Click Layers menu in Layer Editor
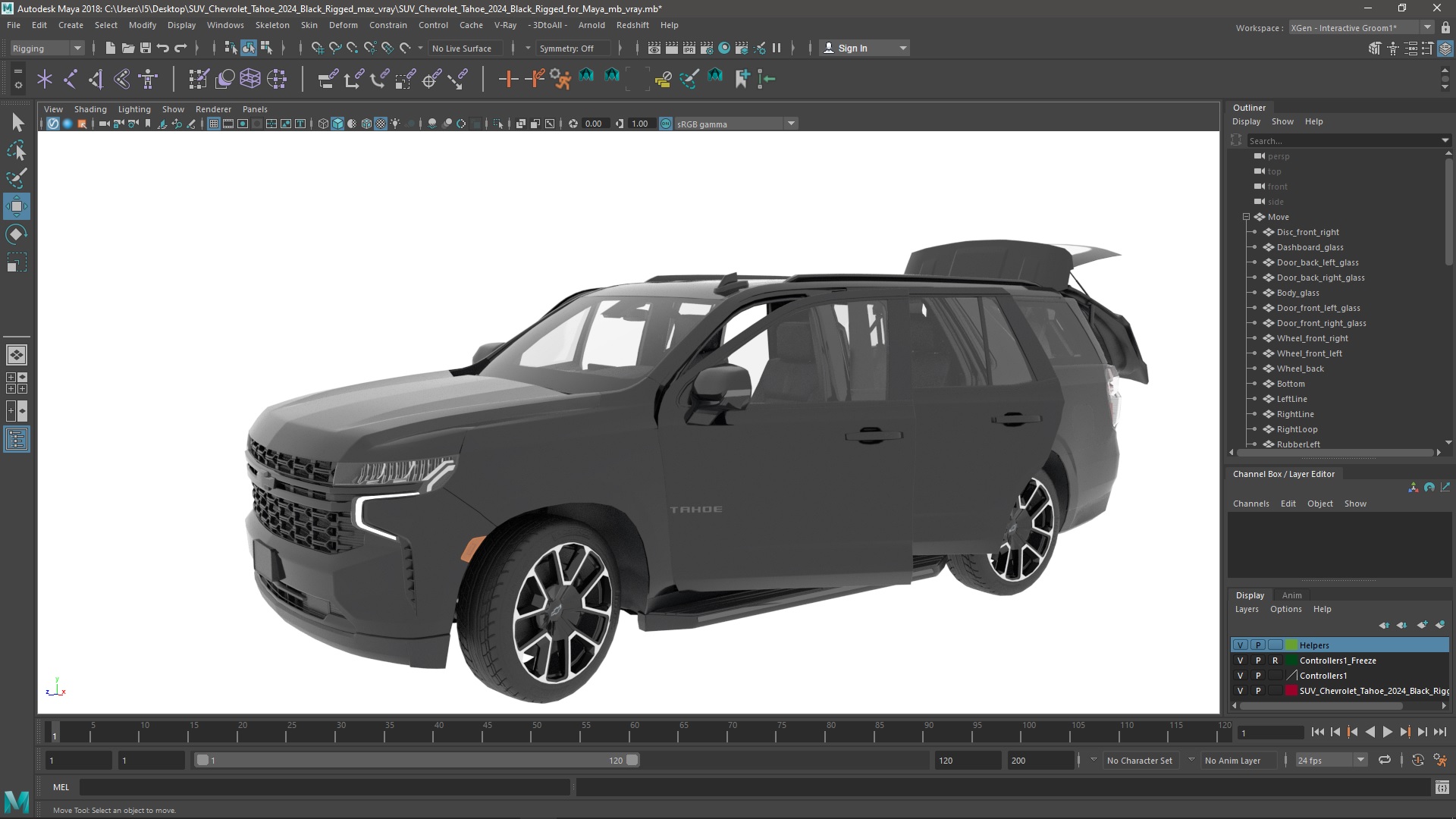This screenshot has height=819, width=1456. click(x=1247, y=609)
